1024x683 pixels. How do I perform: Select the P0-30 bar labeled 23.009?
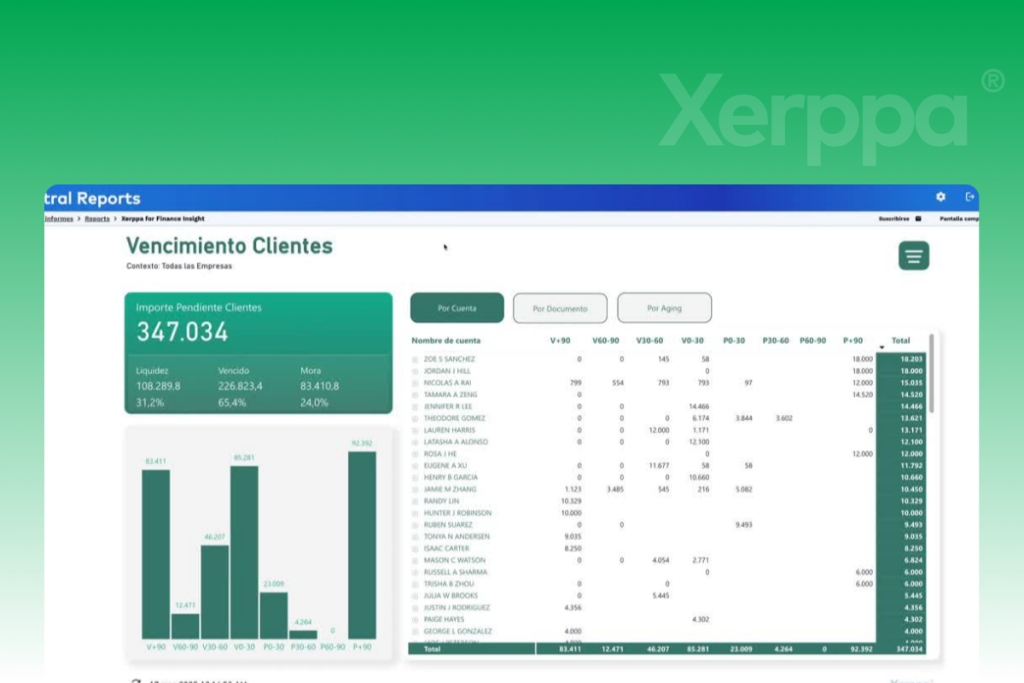click(274, 615)
